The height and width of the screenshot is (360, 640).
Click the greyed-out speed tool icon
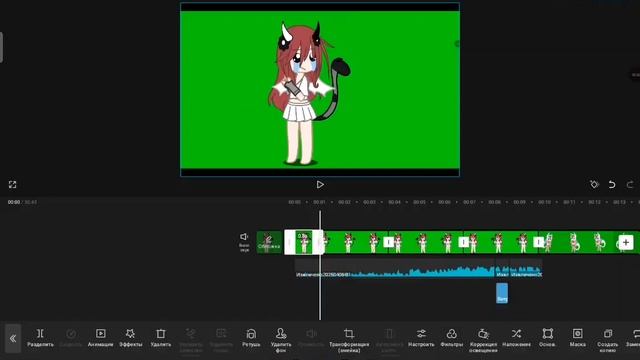click(71, 334)
